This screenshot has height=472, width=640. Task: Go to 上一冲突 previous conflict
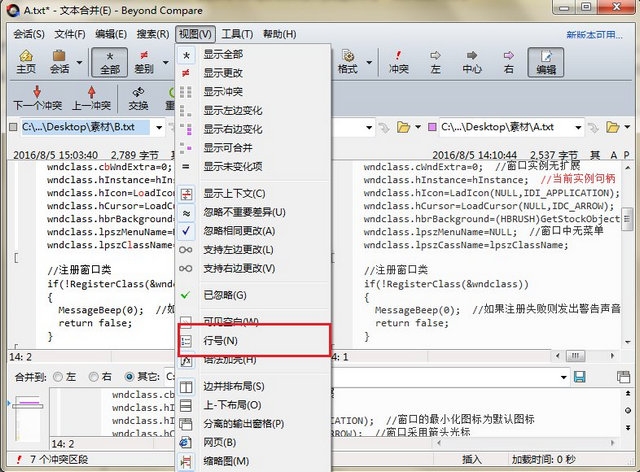coord(91,98)
